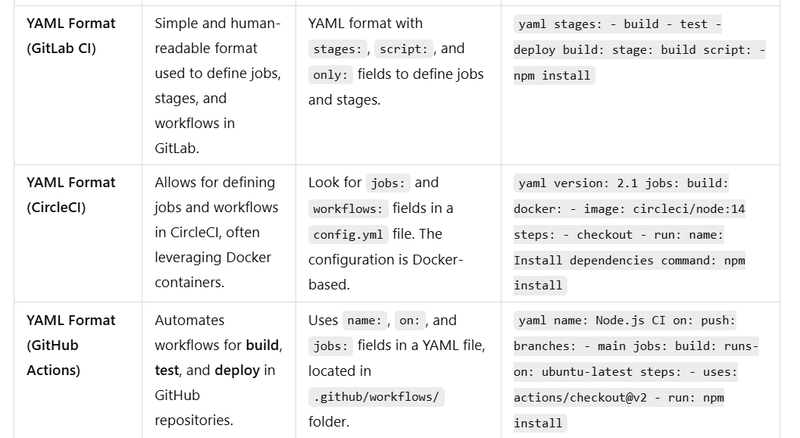Click the "yaml name: Node.js CI" code block
800x438 pixels.
[636, 372]
